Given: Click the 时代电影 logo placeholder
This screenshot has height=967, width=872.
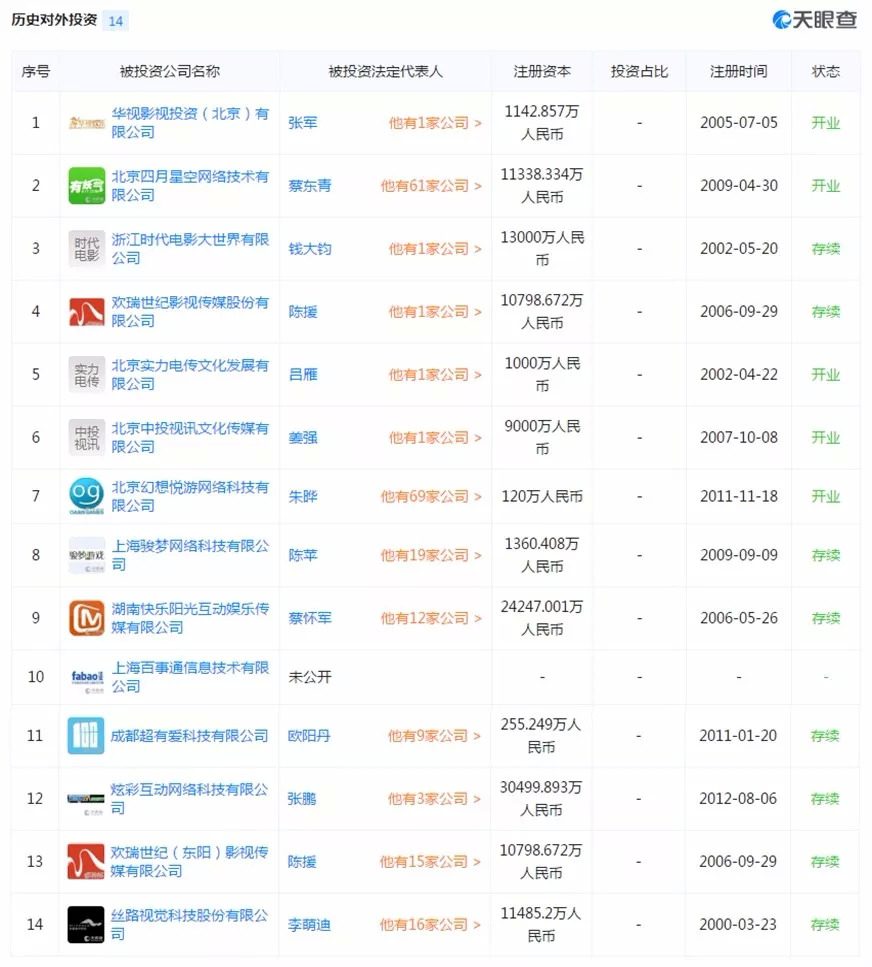Looking at the screenshot, I should 86,249.
